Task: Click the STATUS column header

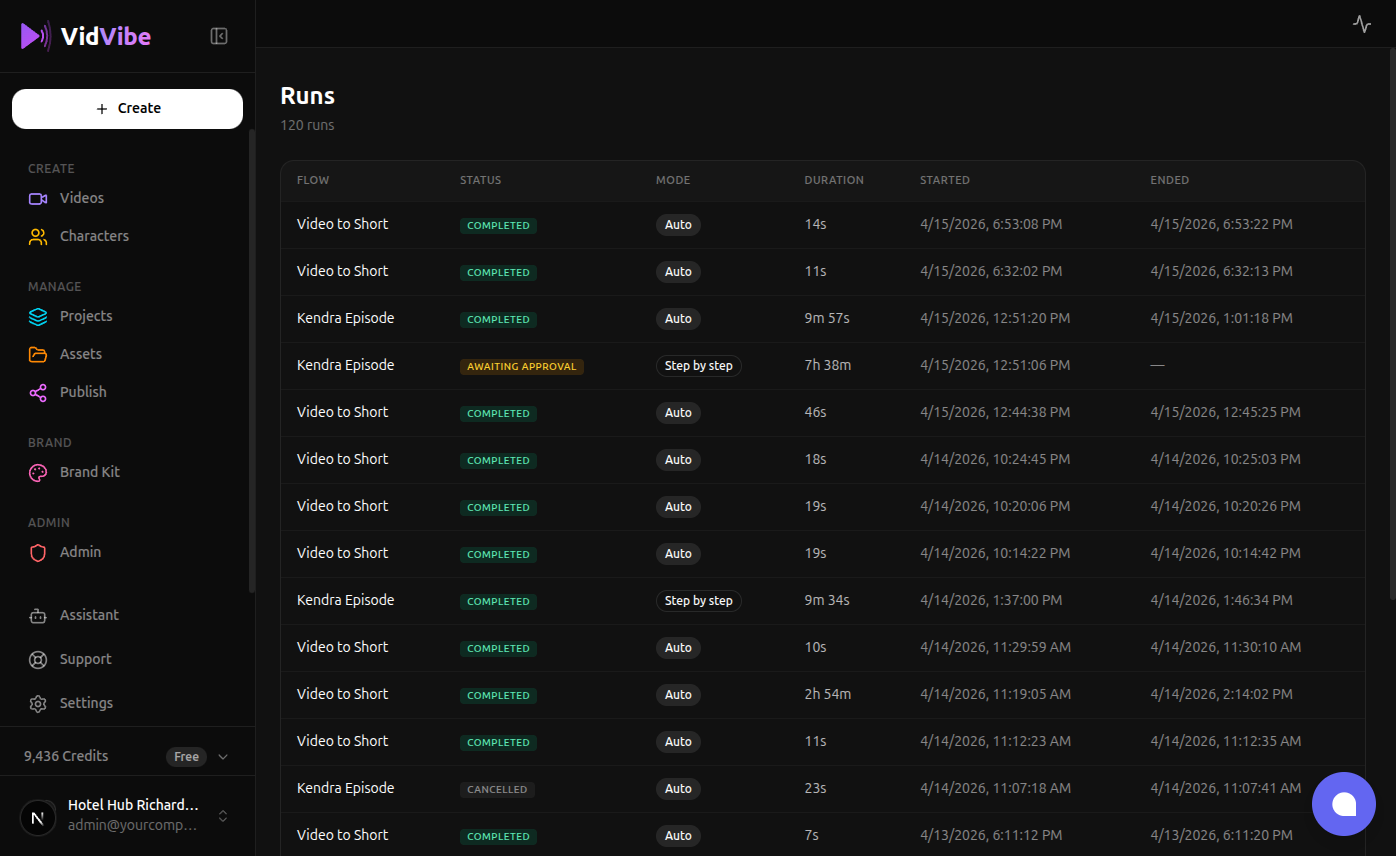Action: [481, 180]
